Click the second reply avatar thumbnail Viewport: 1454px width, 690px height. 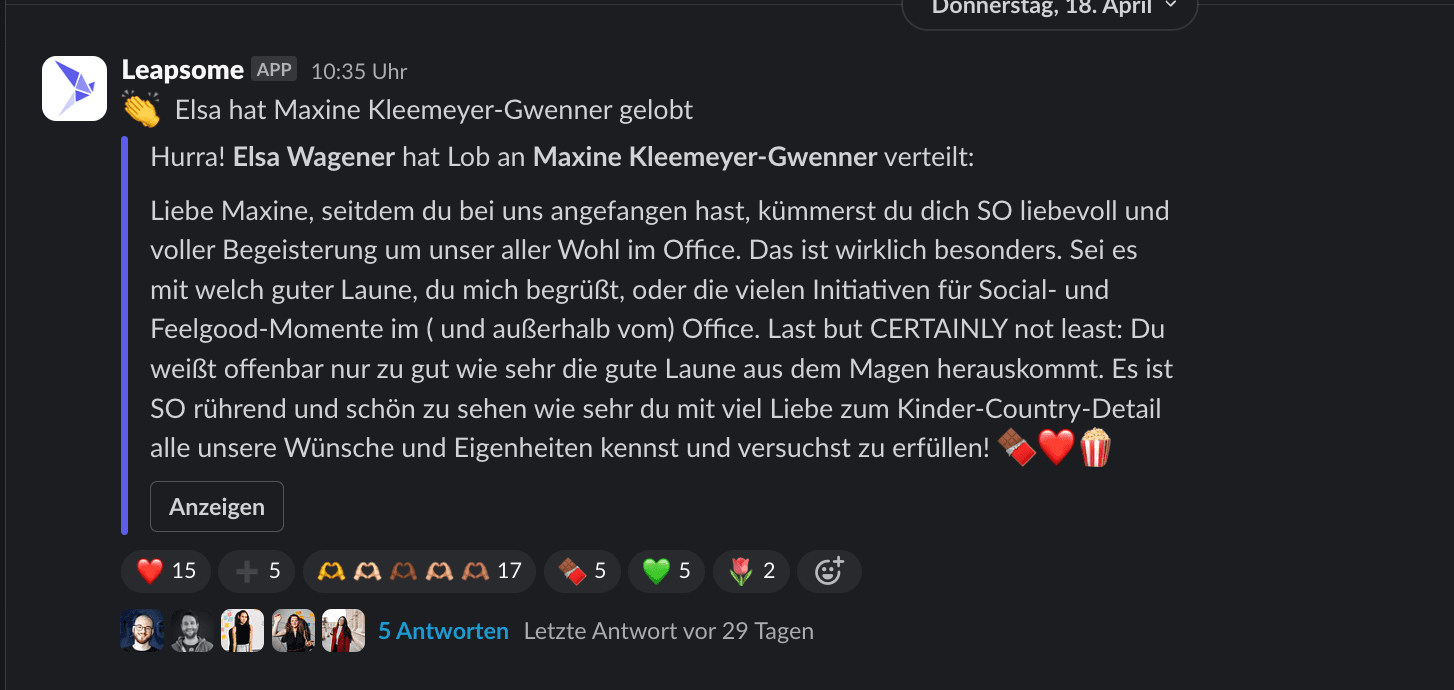click(192, 631)
